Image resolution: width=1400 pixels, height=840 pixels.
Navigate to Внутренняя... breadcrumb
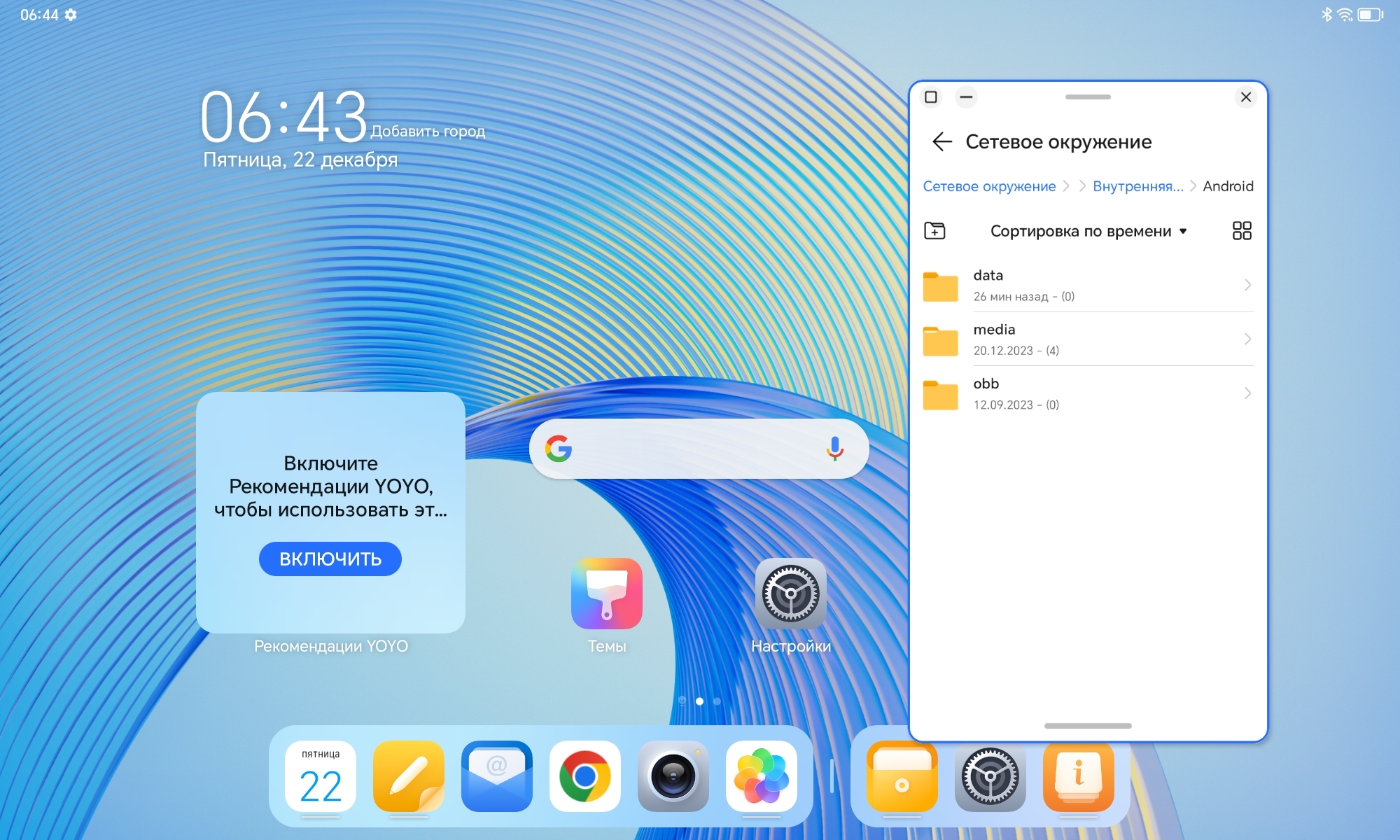[1137, 186]
